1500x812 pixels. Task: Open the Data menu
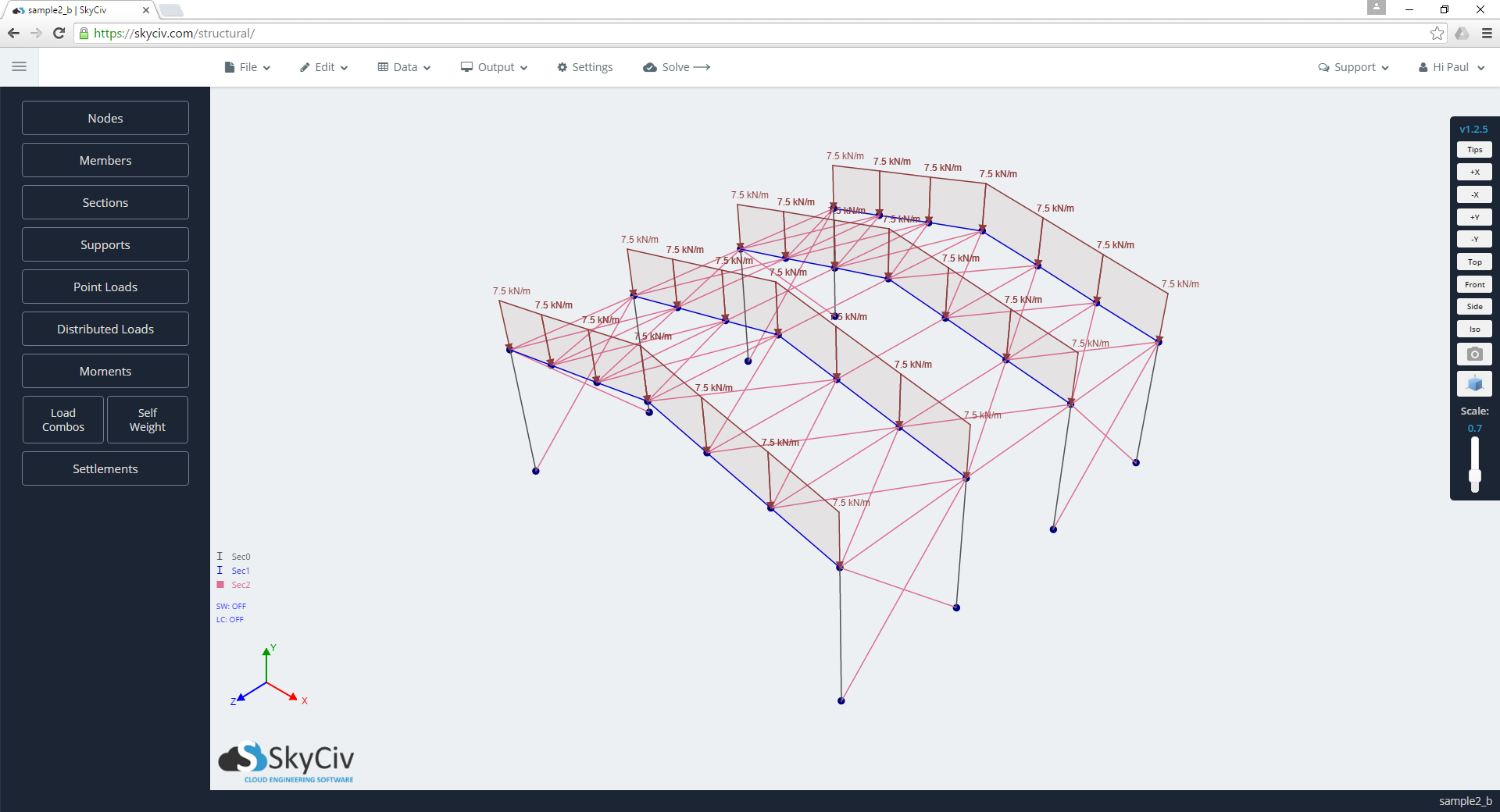pos(404,67)
